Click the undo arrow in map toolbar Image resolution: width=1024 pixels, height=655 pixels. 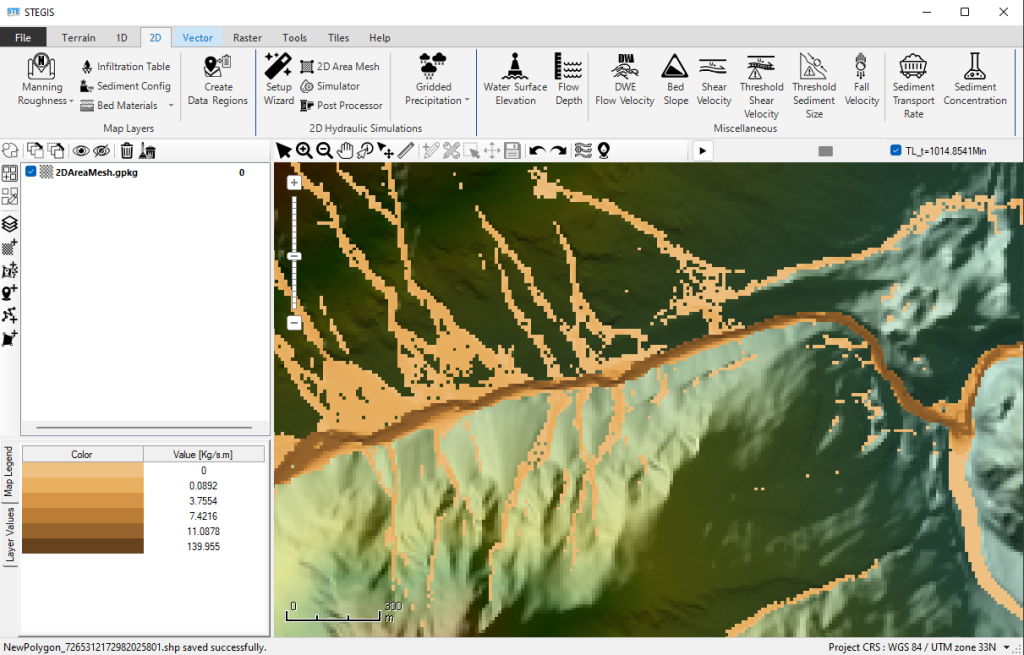(x=537, y=151)
